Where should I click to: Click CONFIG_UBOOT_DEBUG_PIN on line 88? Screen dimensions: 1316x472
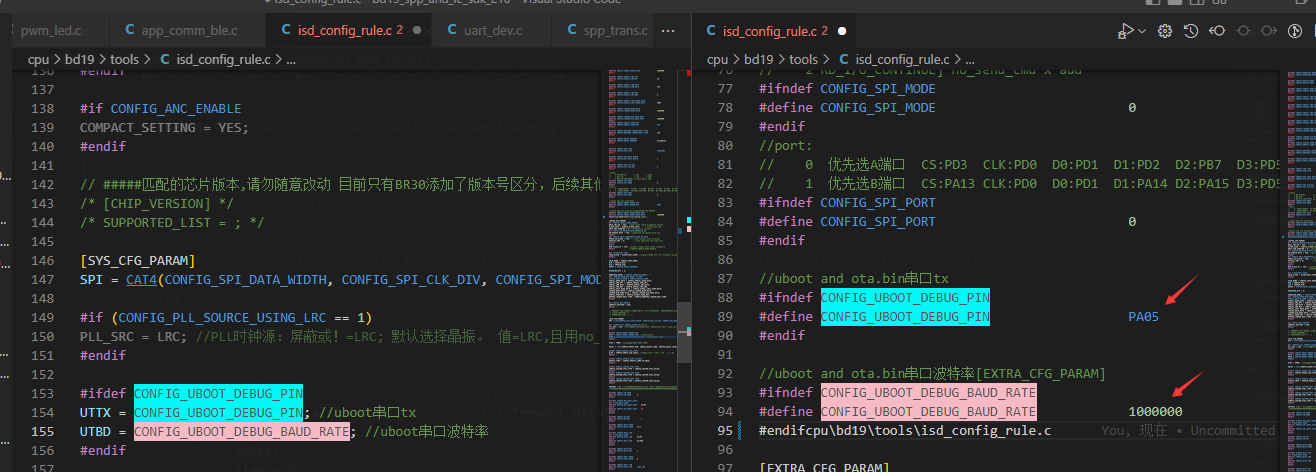905,297
